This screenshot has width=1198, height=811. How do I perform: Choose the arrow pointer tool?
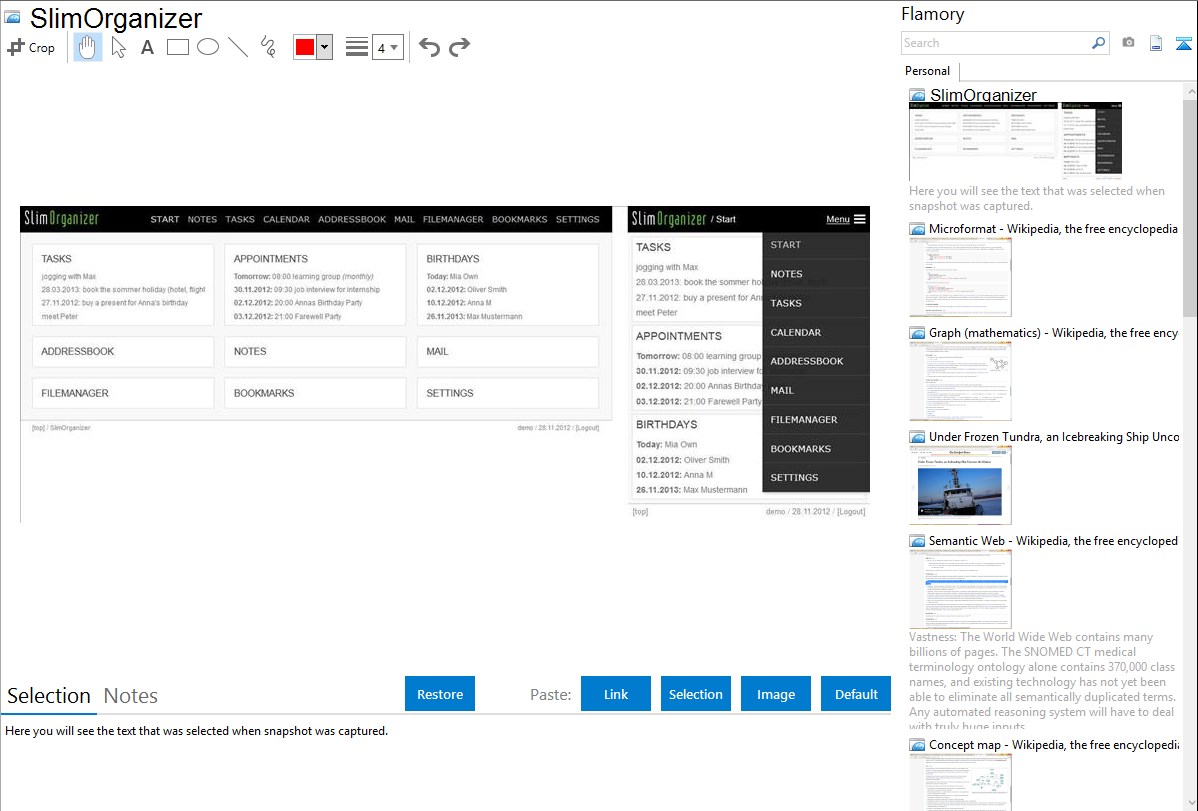118,47
